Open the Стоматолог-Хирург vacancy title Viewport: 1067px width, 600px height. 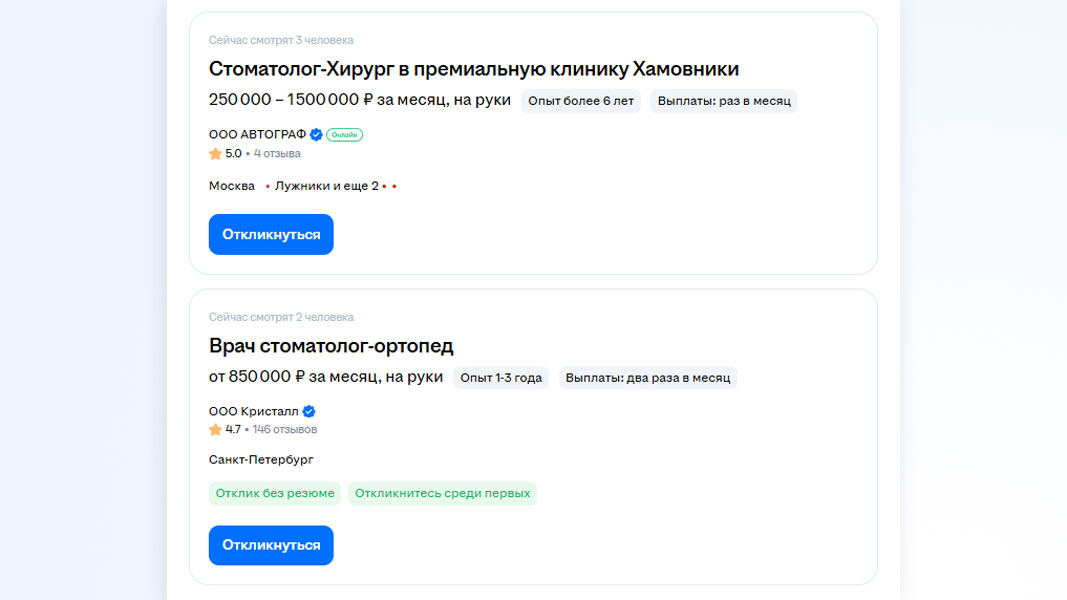[473, 69]
